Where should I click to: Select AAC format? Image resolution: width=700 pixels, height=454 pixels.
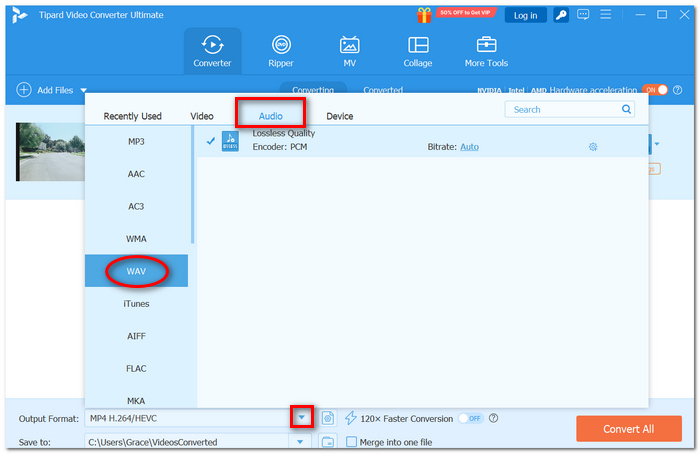tap(136, 174)
